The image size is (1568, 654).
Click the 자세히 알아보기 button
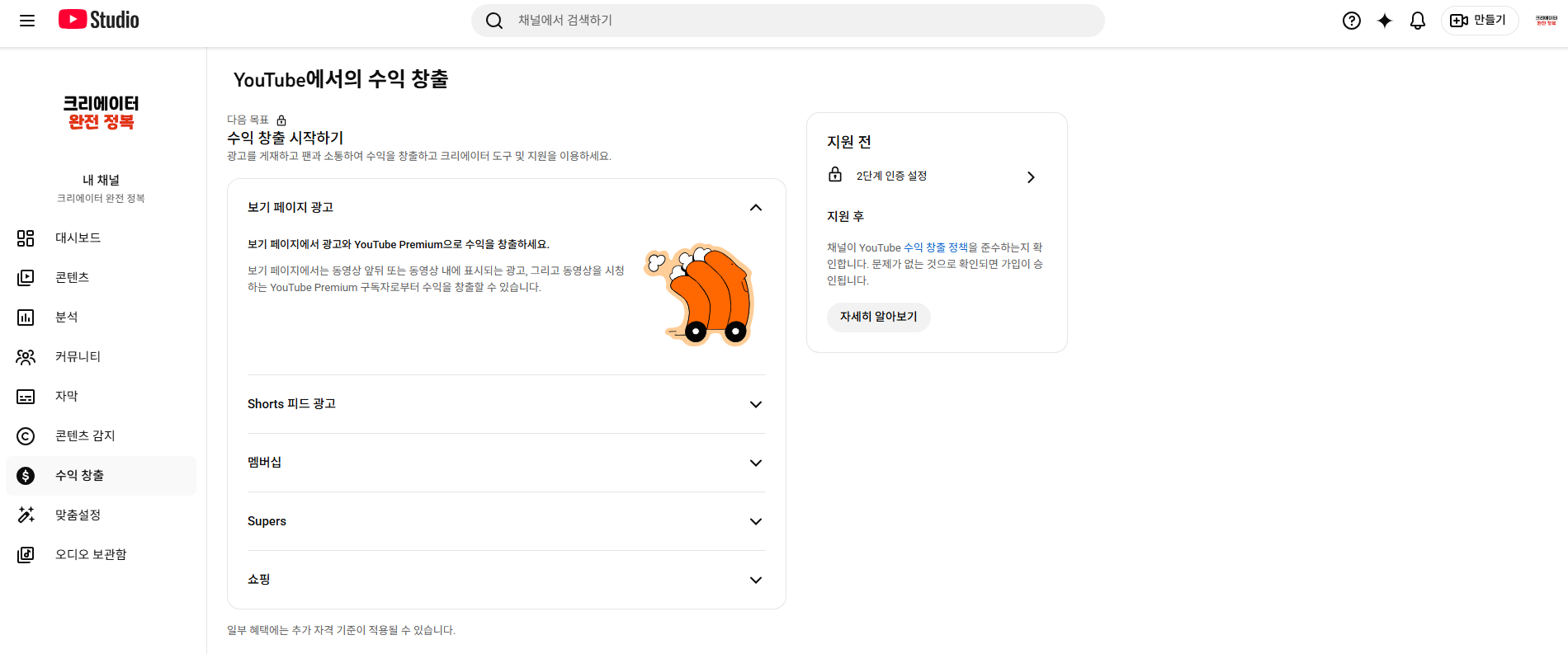coord(878,318)
